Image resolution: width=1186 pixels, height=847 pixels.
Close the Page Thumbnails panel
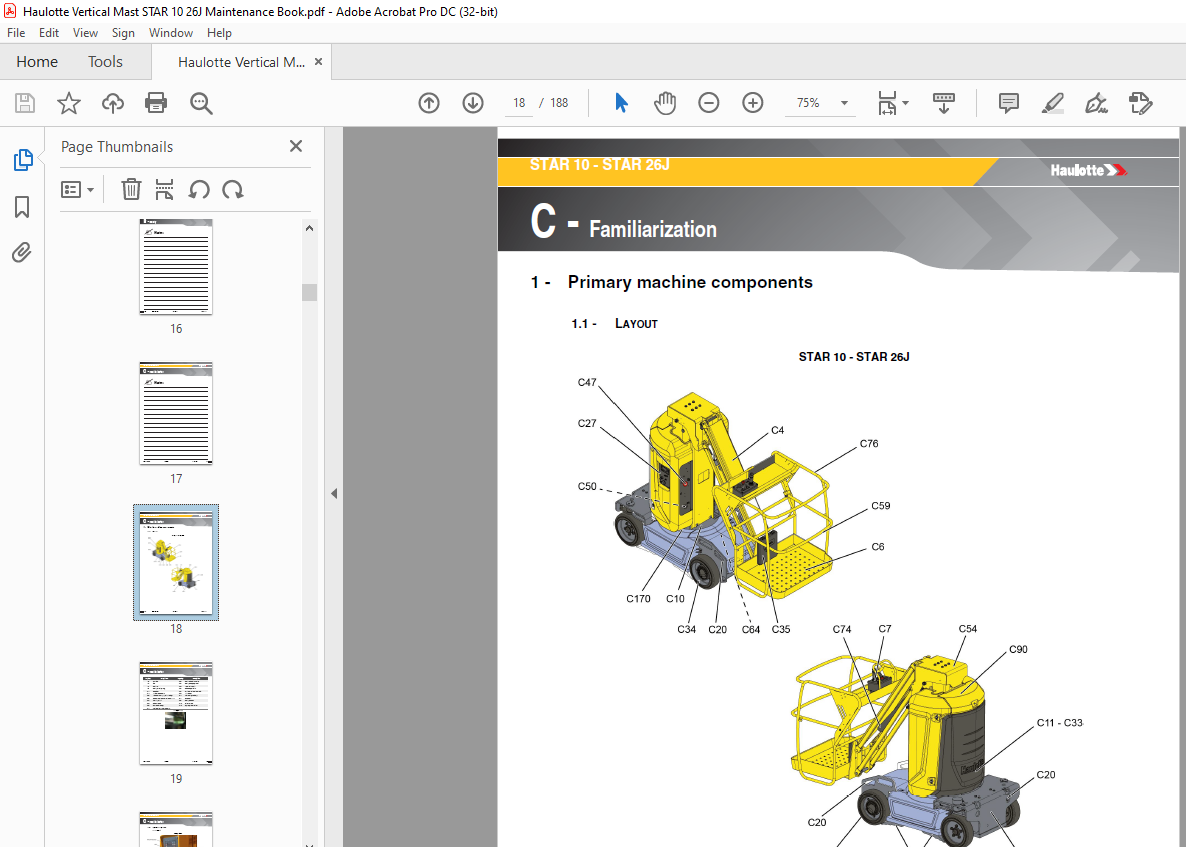[x=296, y=146]
